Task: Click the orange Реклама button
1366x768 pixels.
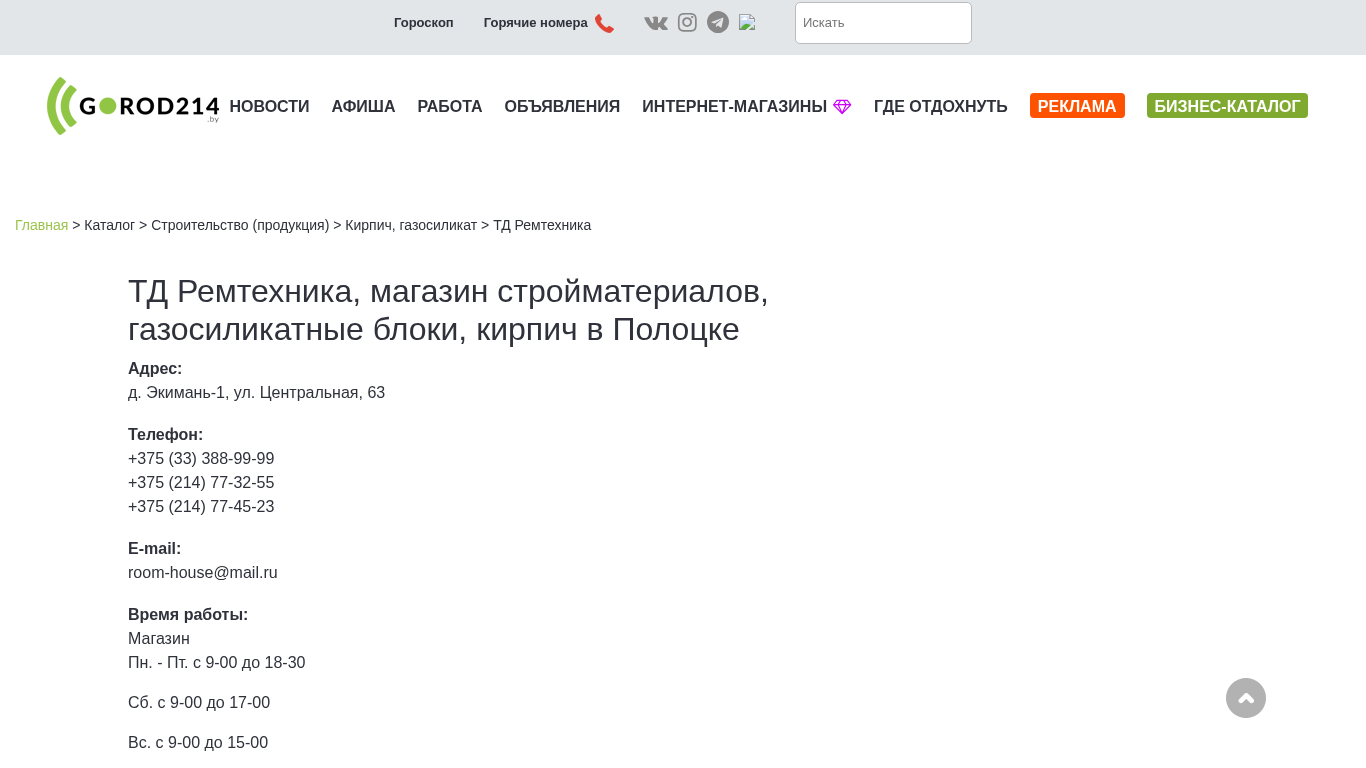Action: point(1077,106)
